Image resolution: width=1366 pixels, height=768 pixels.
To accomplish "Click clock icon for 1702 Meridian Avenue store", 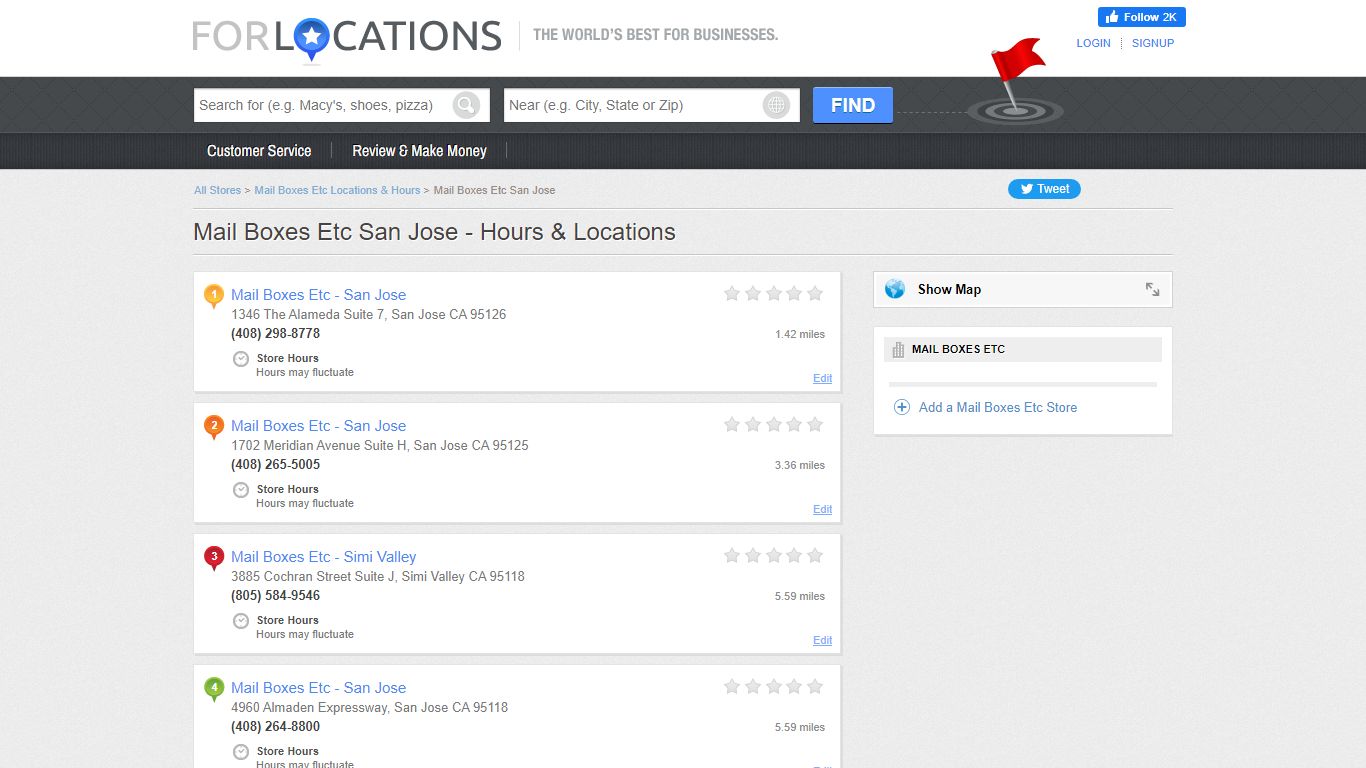I will coord(241,490).
